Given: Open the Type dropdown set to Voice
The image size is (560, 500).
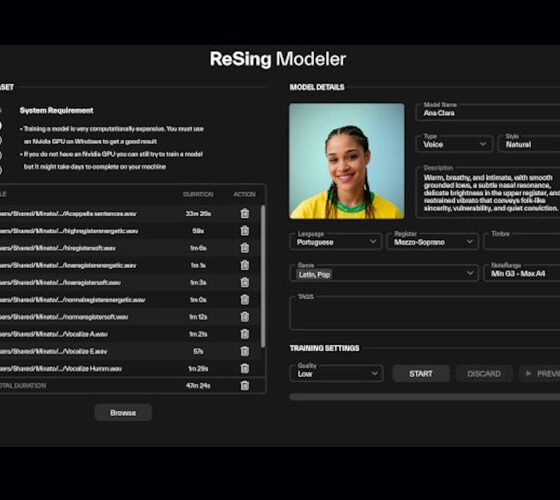Looking at the screenshot, I should pyautogui.click(x=454, y=144).
